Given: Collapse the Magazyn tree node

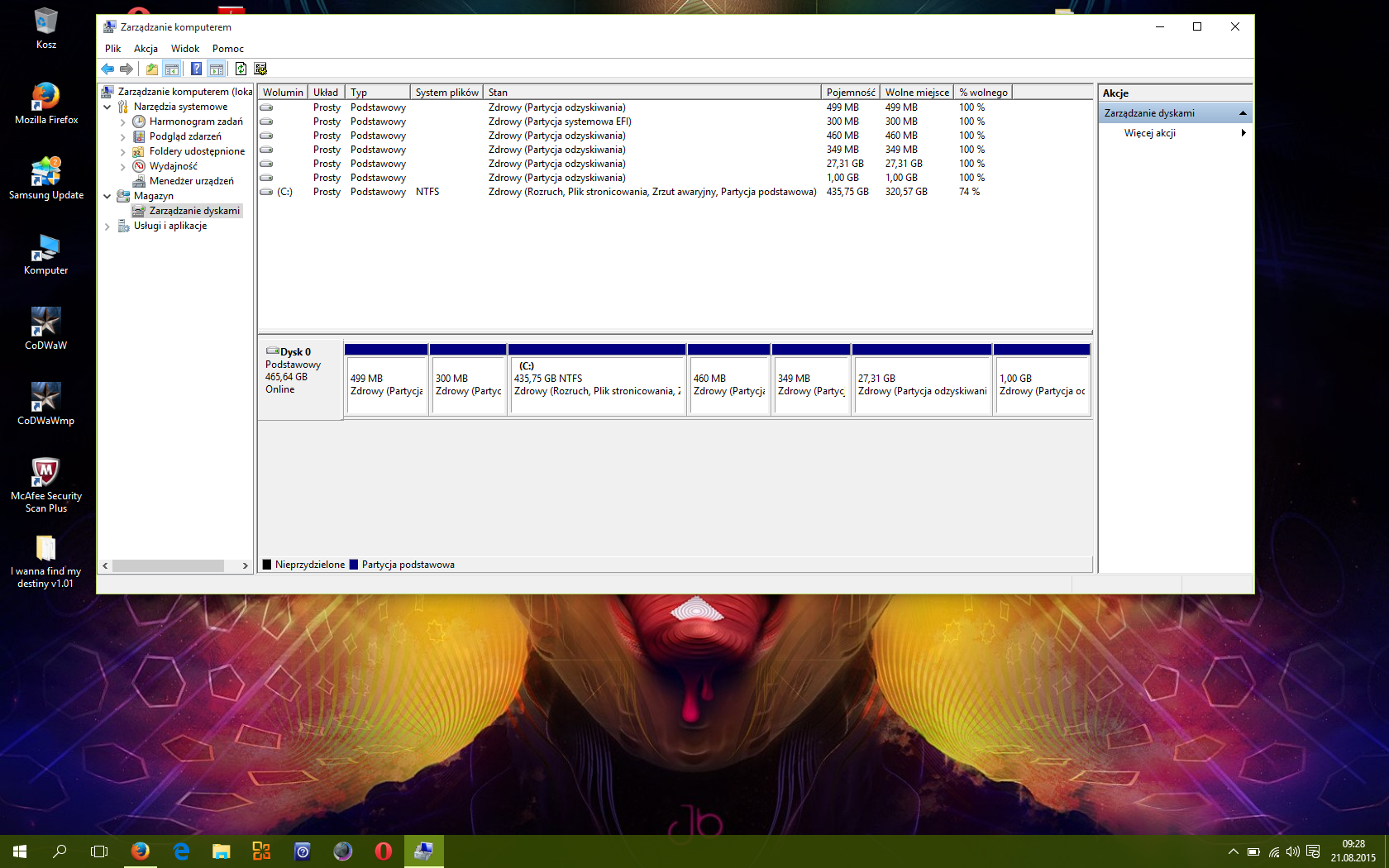Looking at the screenshot, I should [x=107, y=196].
